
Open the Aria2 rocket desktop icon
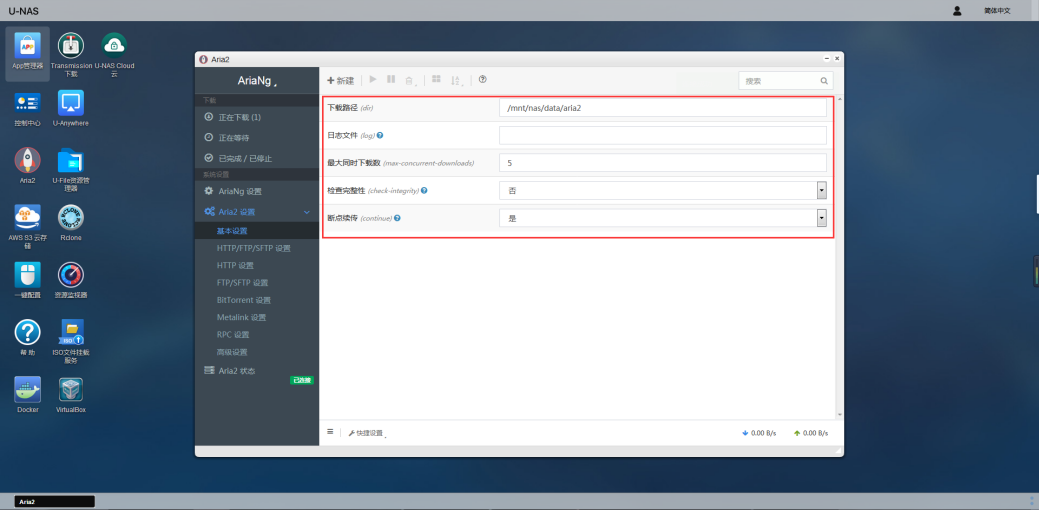tap(27, 166)
